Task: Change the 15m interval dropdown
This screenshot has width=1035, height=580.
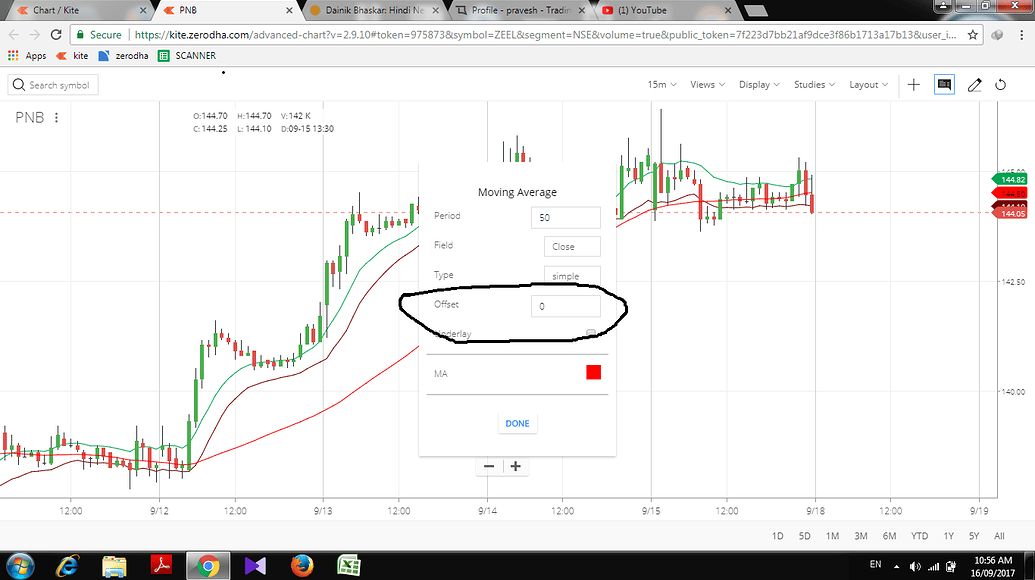Action: coord(661,85)
